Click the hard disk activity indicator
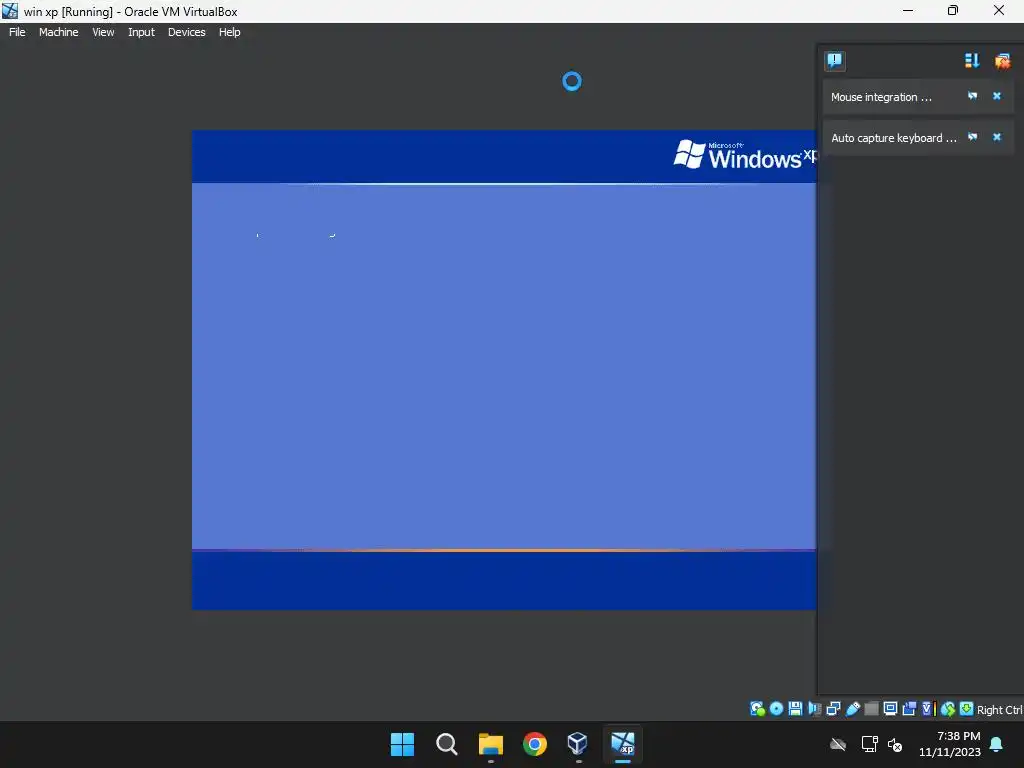The height and width of the screenshot is (768, 1024). [x=757, y=709]
